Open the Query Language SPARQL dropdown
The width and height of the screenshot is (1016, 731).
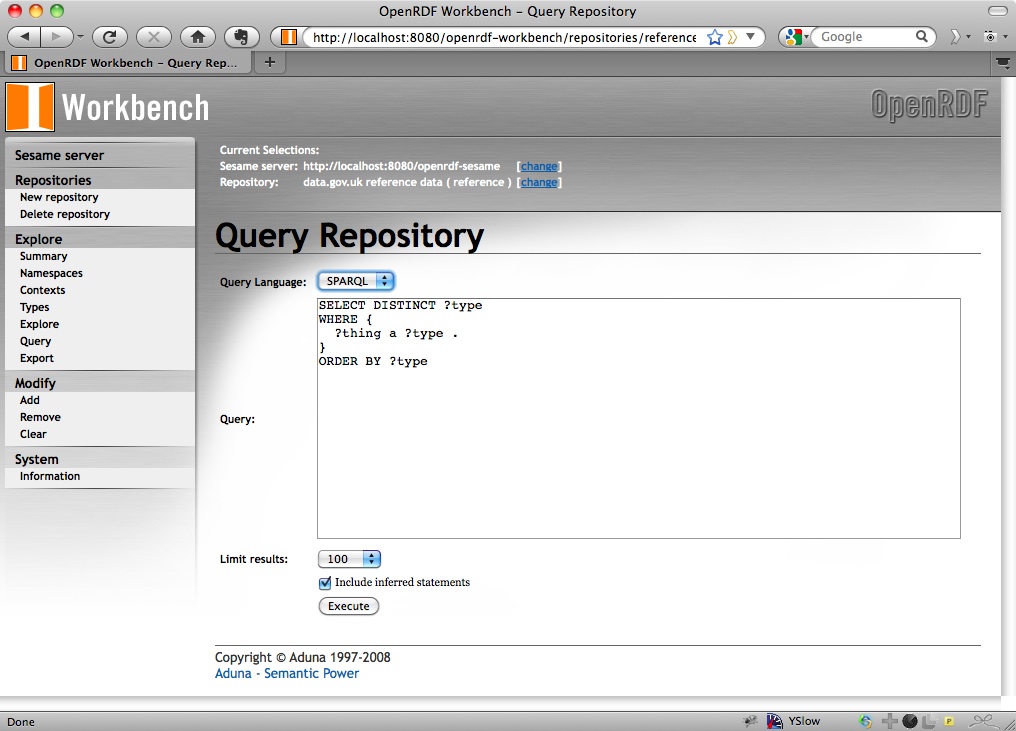(x=356, y=281)
